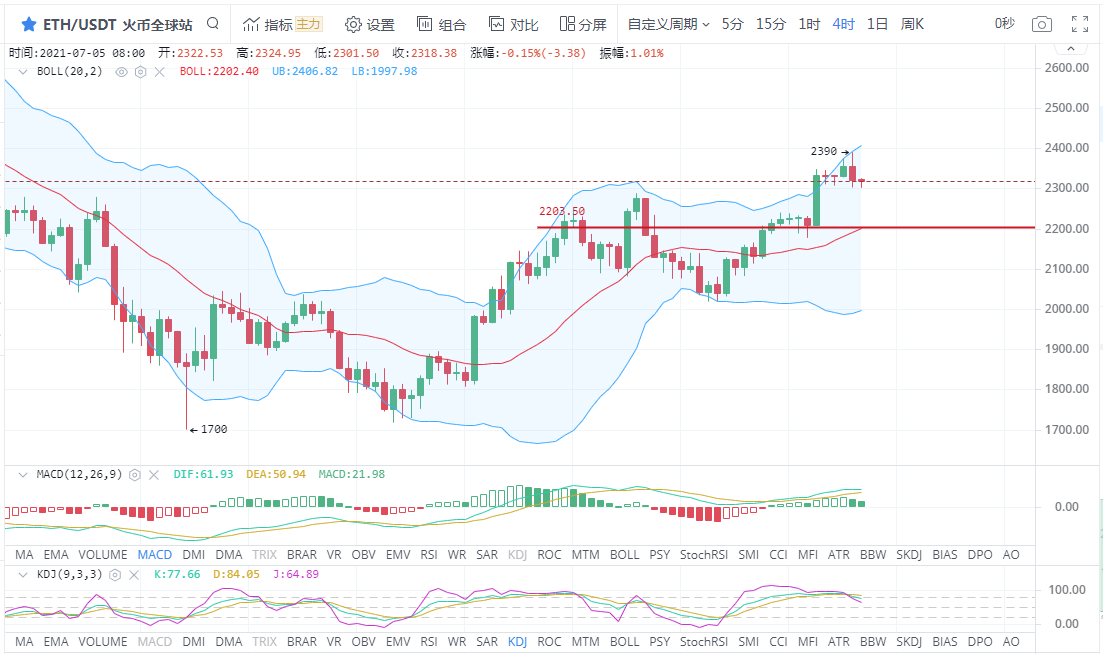The width and height of the screenshot is (1103, 654).
Task: Select ATR tab in bottom indicator row
Action: point(839,642)
